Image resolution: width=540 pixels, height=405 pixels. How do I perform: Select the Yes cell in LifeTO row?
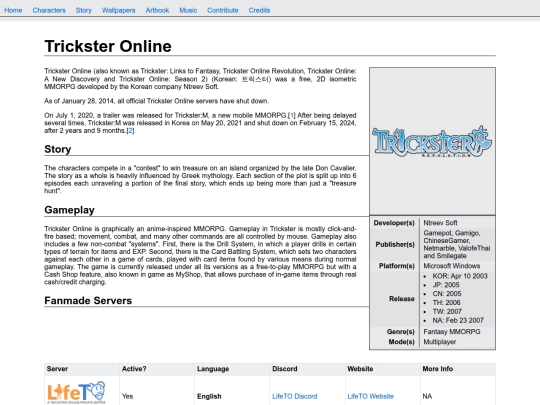(127, 396)
